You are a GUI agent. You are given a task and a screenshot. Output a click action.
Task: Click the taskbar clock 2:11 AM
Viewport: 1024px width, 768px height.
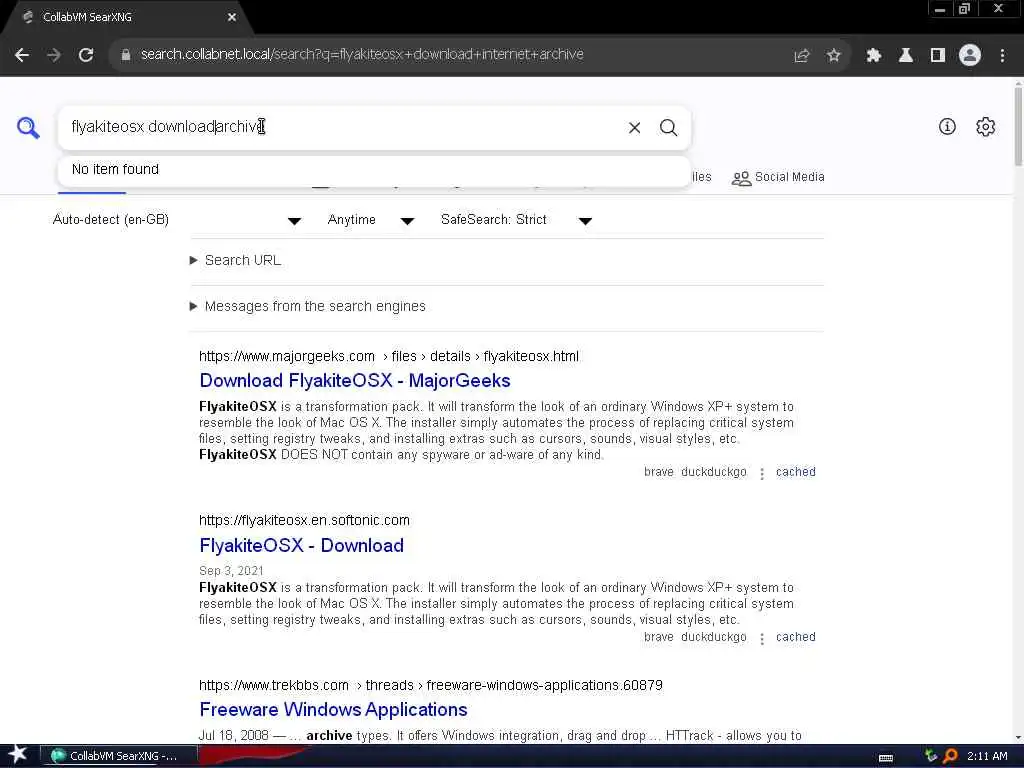(987, 756)
